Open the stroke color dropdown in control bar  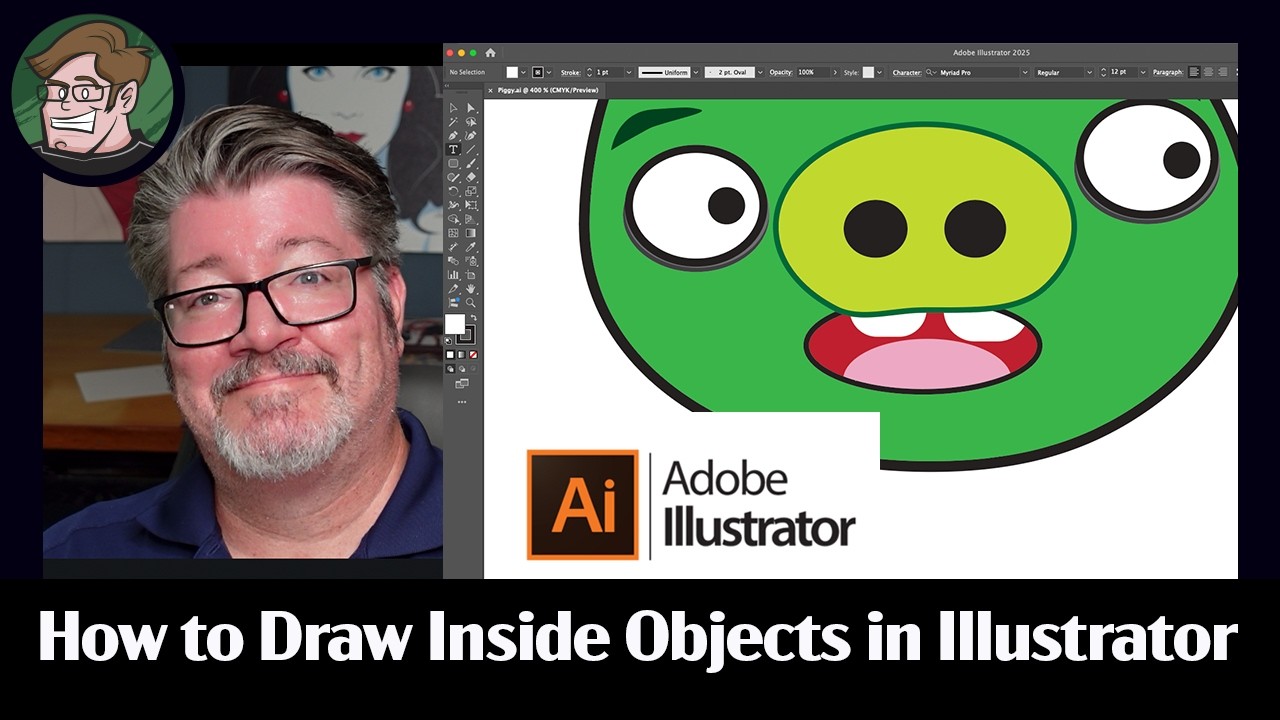(x=549, y=72)
